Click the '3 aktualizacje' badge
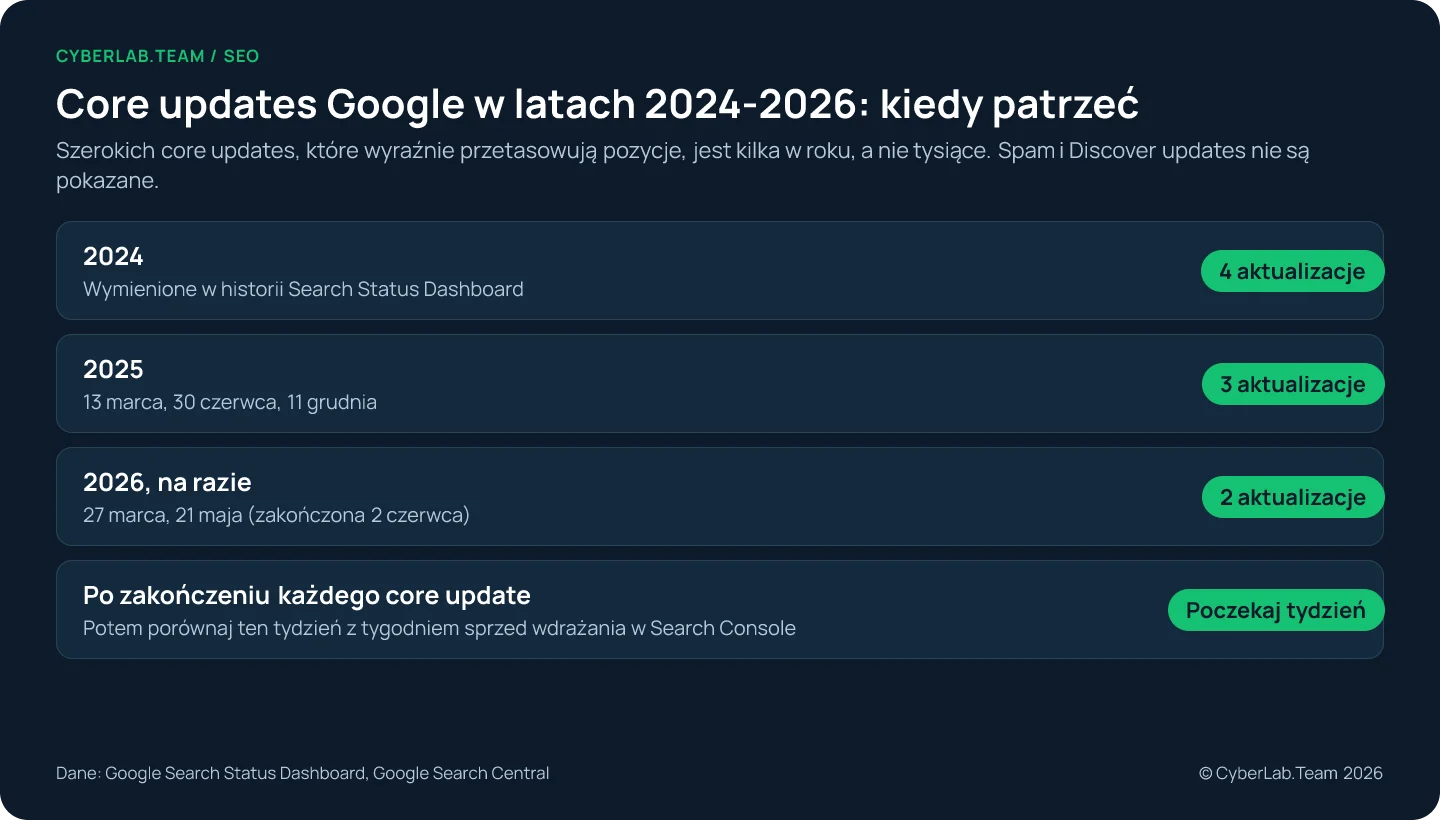1440x820 pixels. [1292, 384]
